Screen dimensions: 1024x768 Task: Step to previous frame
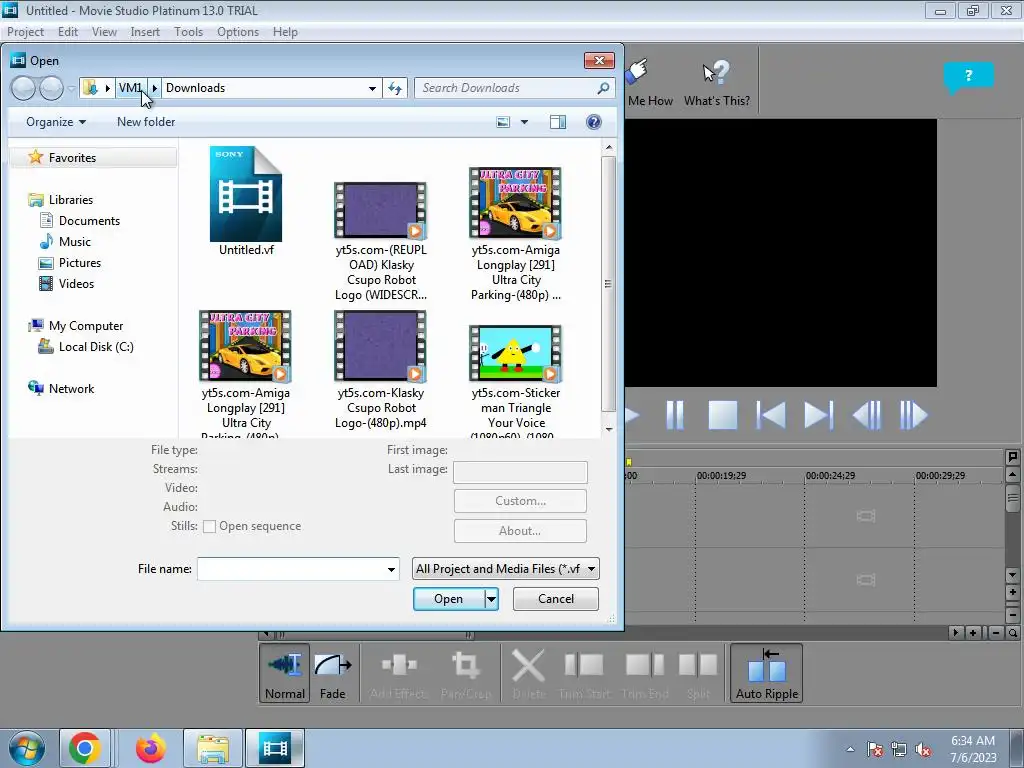click(867, 415)
